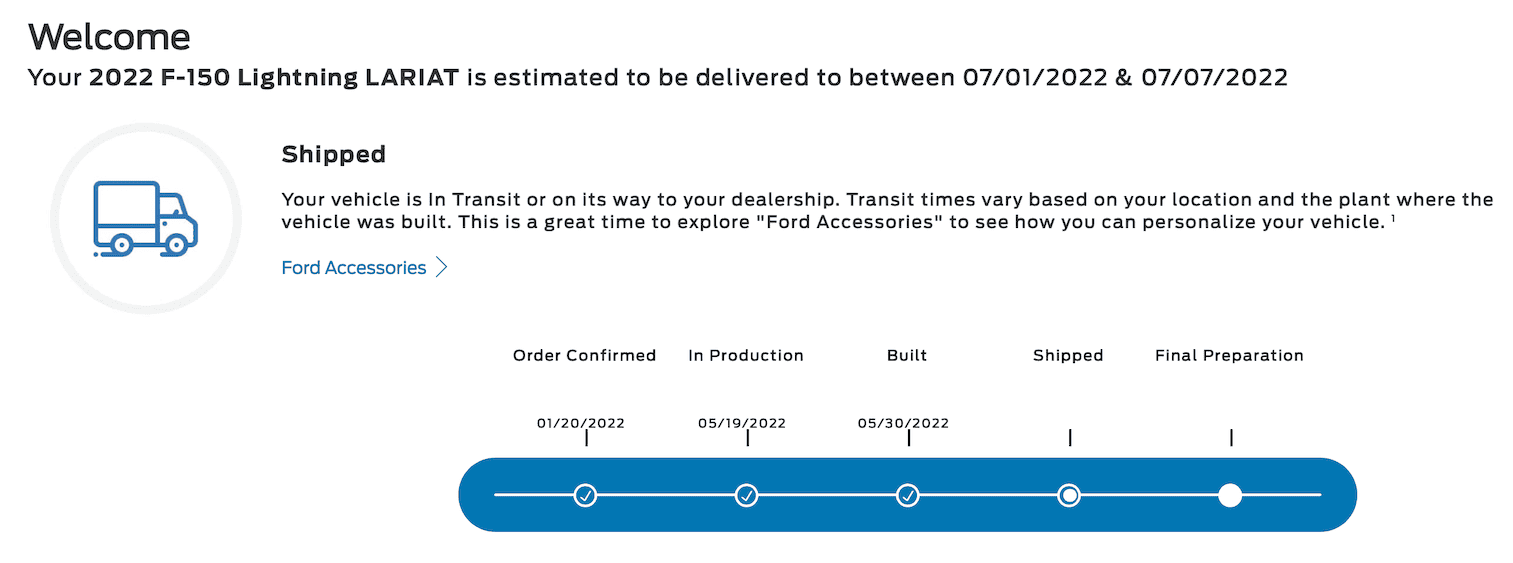
Task: Click the In Production checkmark circle
Action: tap(747, 495)
